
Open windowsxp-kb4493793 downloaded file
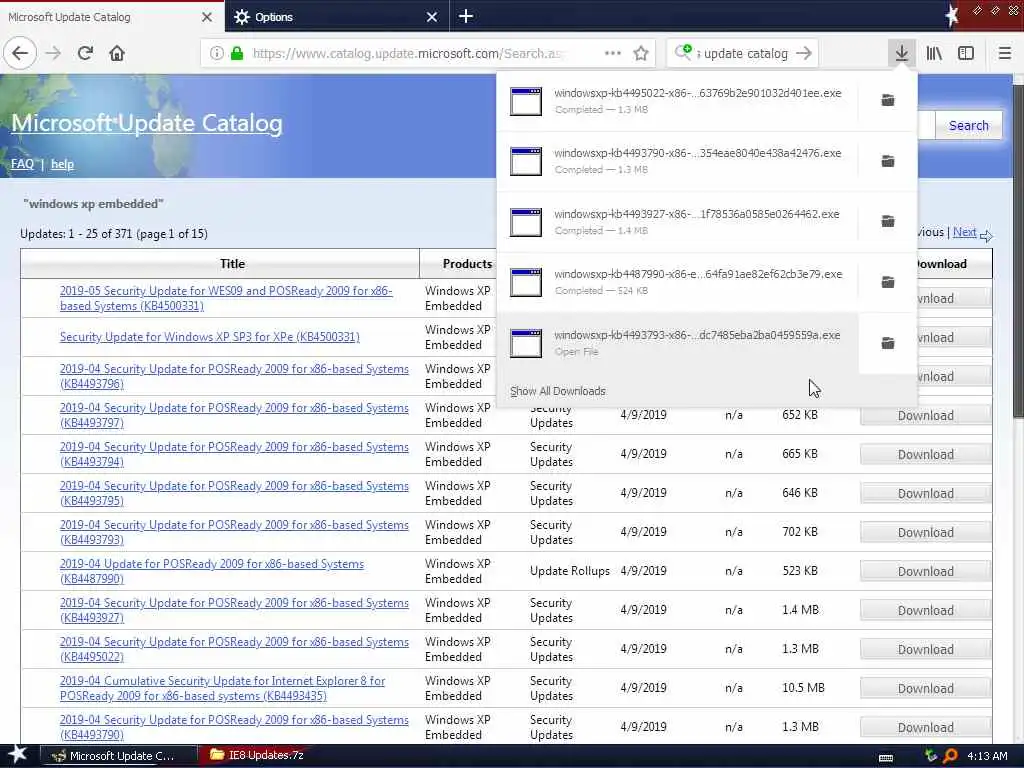[x=677, y=343]
